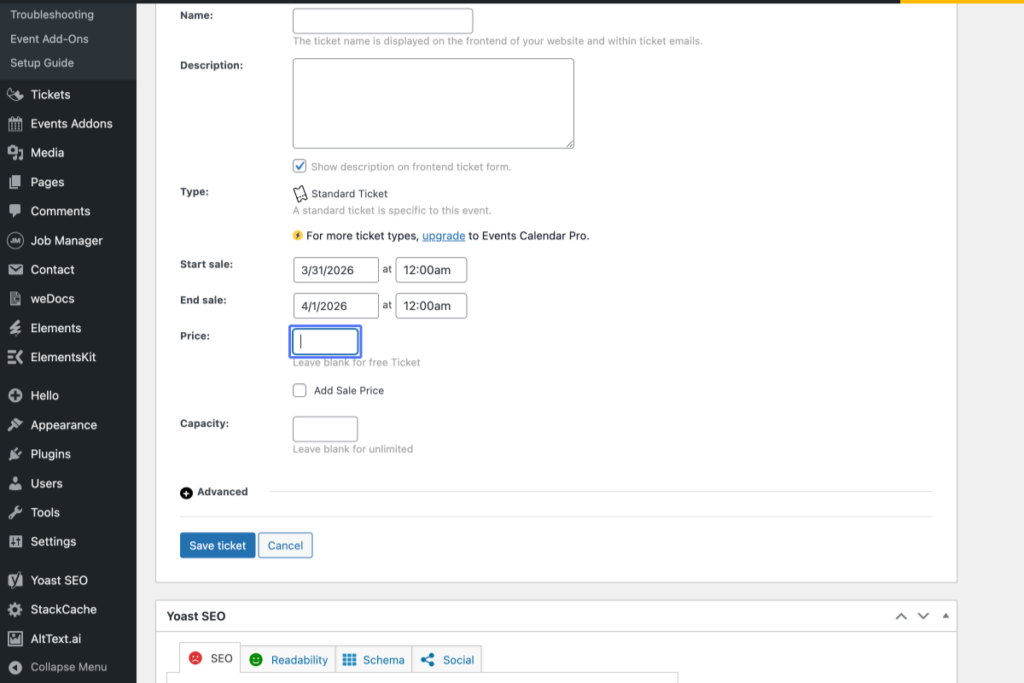Click the Save ticket button
Screen dimensions: 1024x683
[217, 545]
